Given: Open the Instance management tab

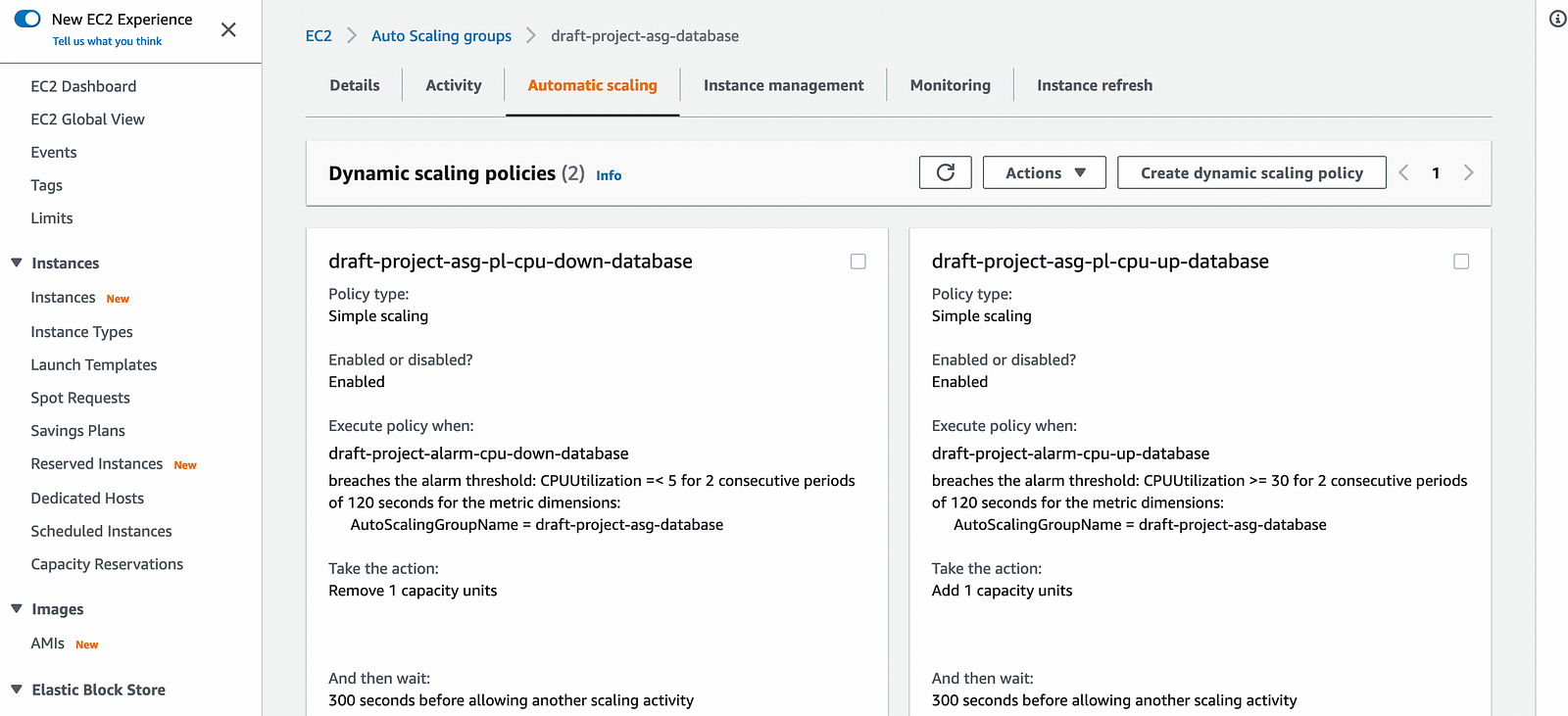Looking at the screenshot, I should tap(783, 85).
